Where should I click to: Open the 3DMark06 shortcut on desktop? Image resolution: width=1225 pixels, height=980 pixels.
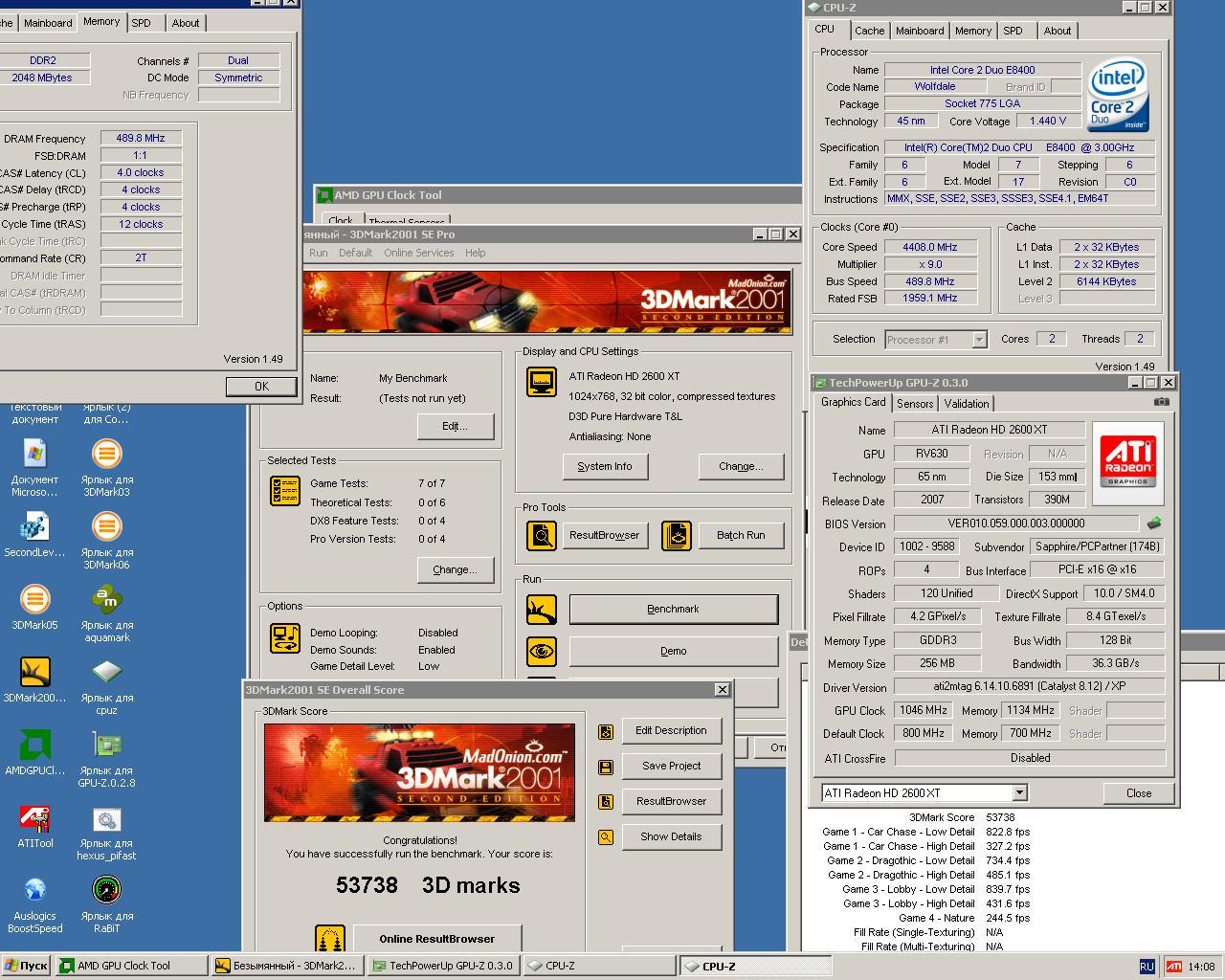(x=106, y=526)
